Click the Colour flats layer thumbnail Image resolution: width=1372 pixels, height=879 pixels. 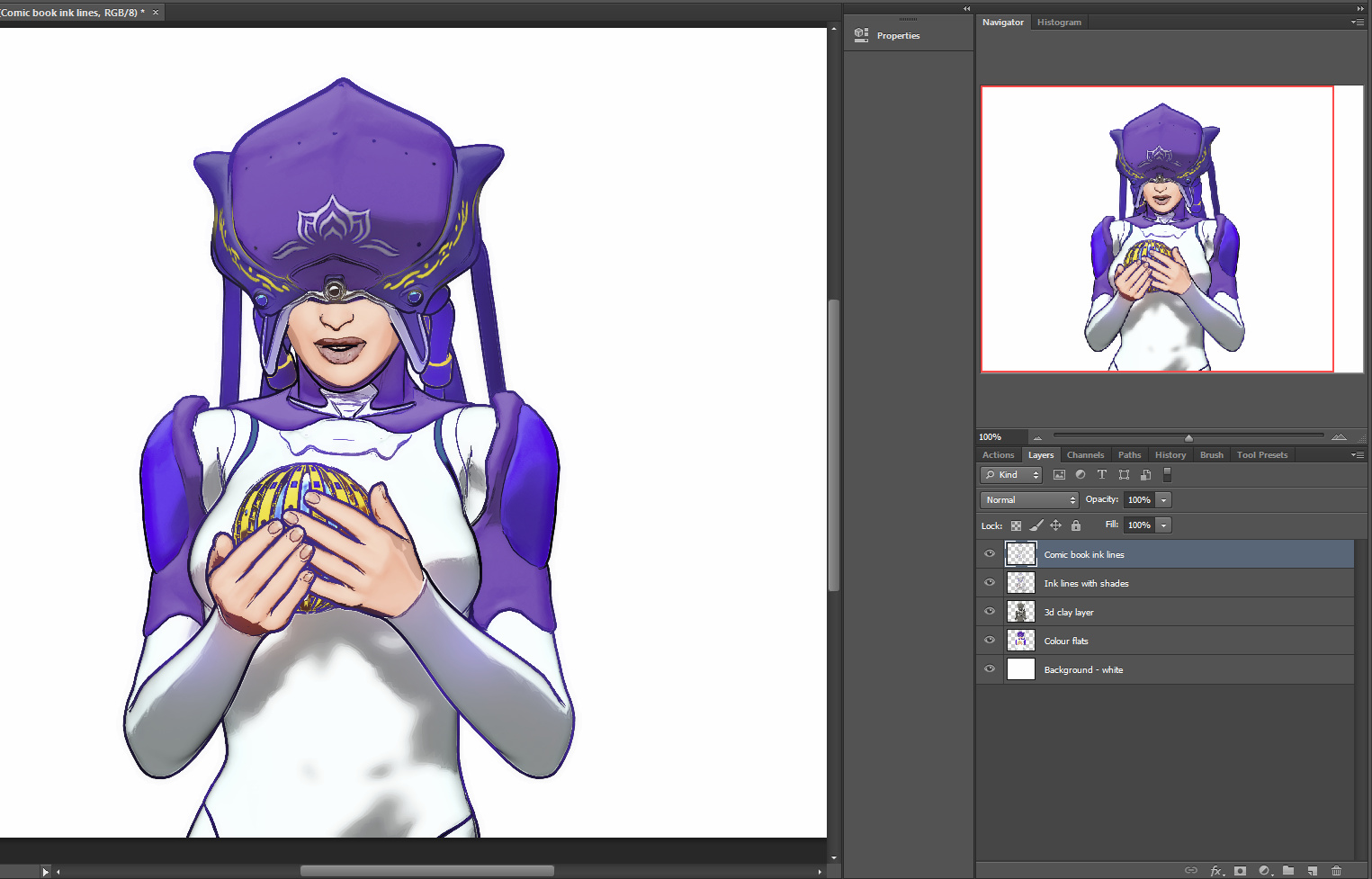(x=1020, y=641)
